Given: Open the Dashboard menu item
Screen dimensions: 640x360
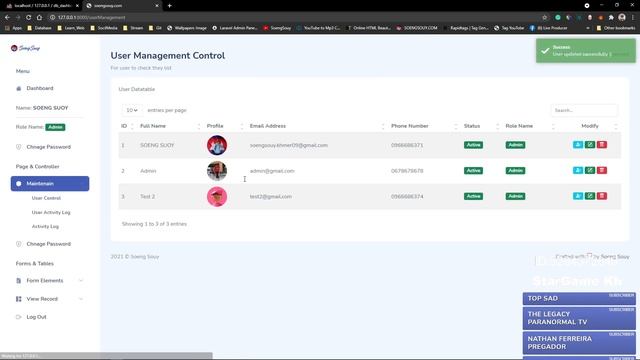Looking at the screenshot, I should tap(40, 88).
